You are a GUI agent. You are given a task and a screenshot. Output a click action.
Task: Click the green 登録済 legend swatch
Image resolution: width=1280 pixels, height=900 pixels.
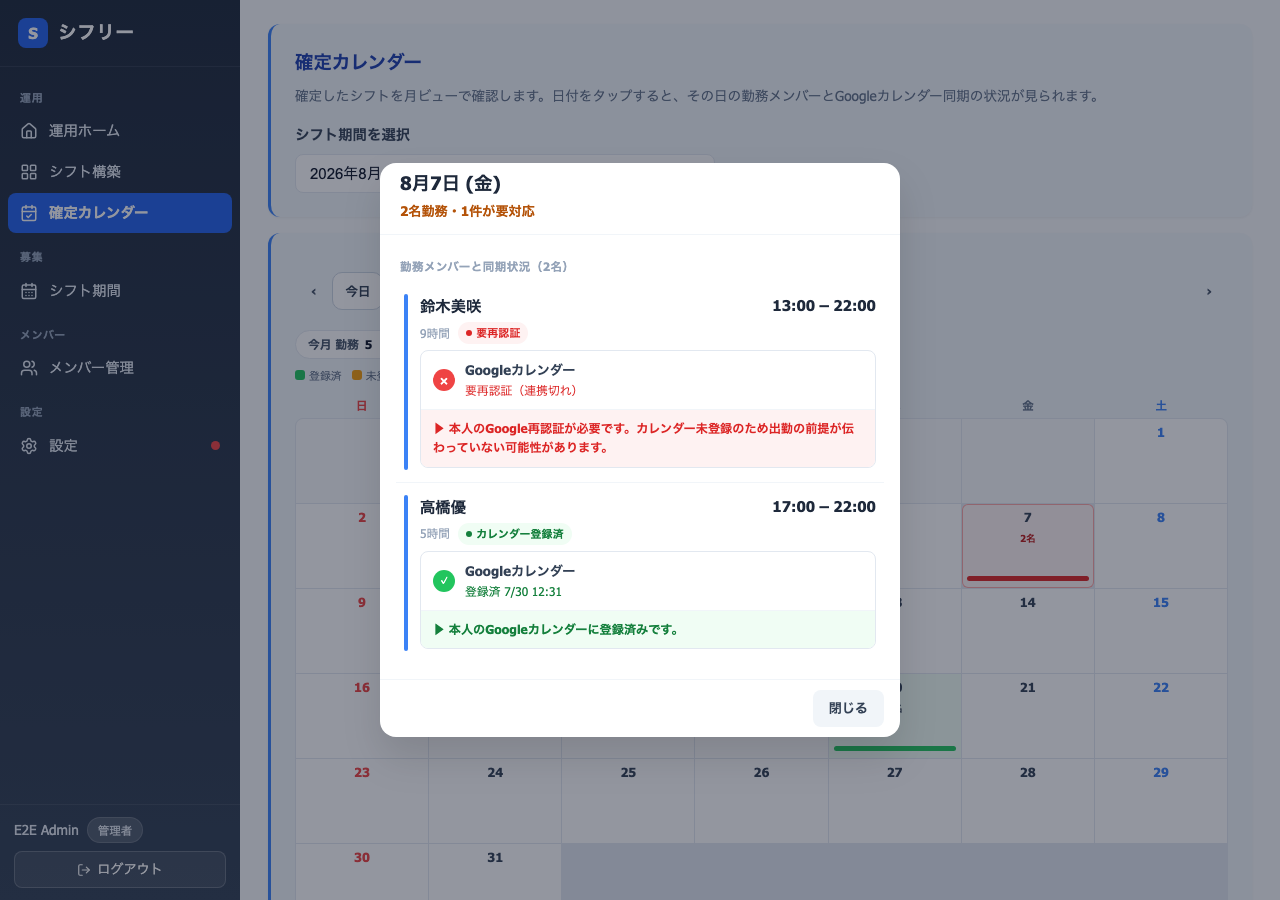point(300,376)
